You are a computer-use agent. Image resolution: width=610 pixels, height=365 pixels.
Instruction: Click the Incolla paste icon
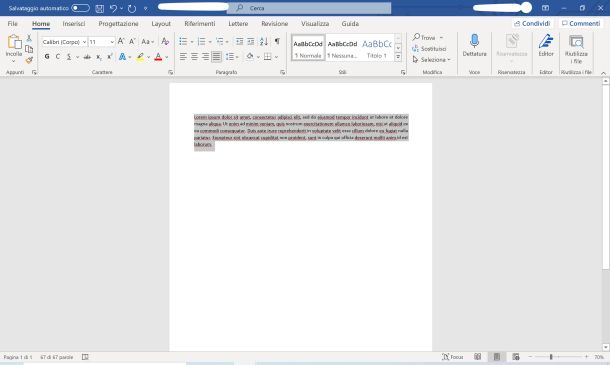click(x=14, y=42)
